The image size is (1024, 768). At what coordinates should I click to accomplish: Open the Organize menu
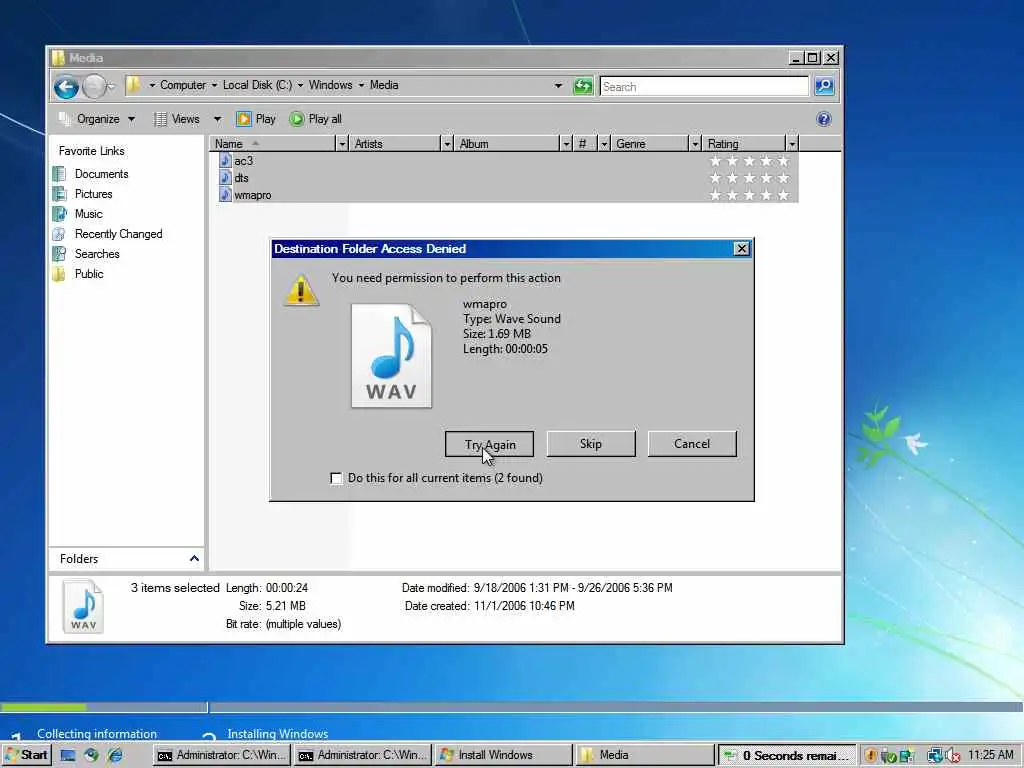pos(97,119)
